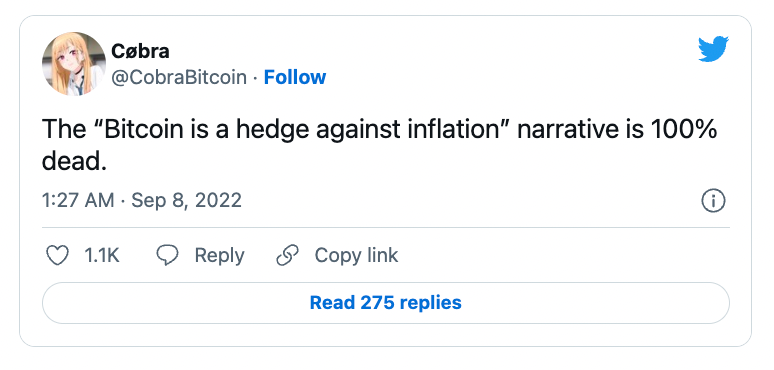Image resolution: width=774 pixels, height=370 pixels.
Task: Click the word "dead." in the tweet
Action: click(74, 161)
